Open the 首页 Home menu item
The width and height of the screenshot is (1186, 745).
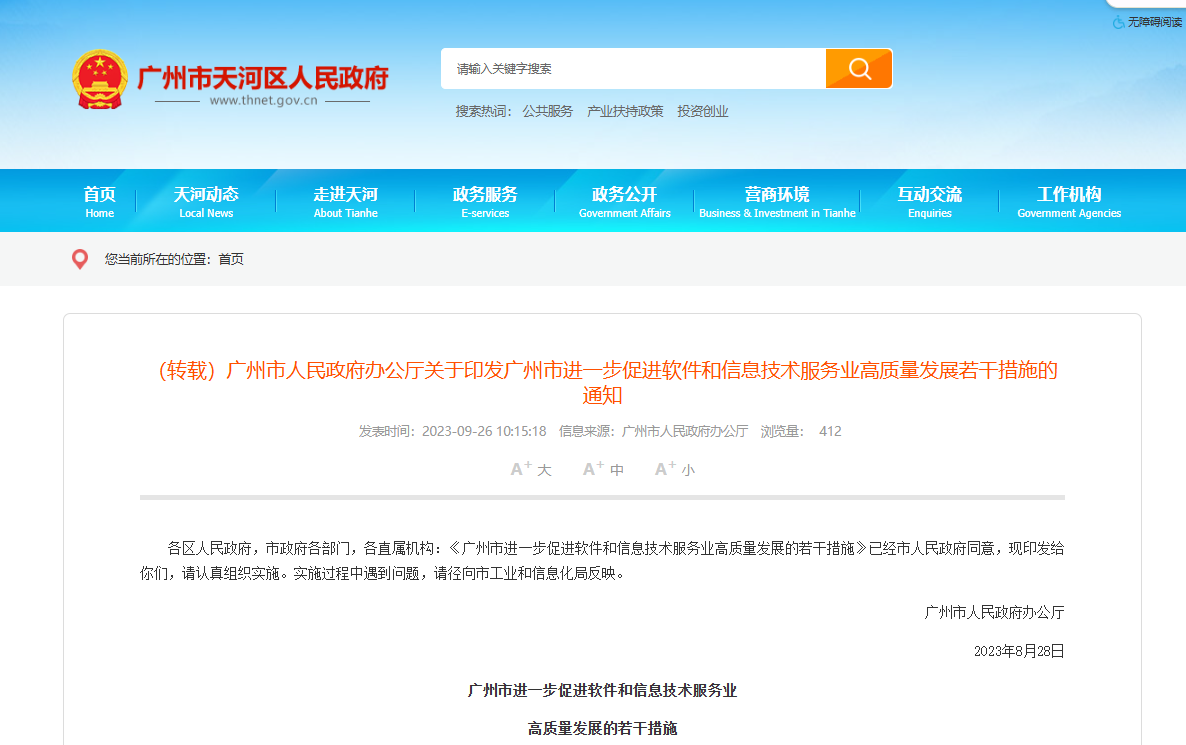[99, 200]
